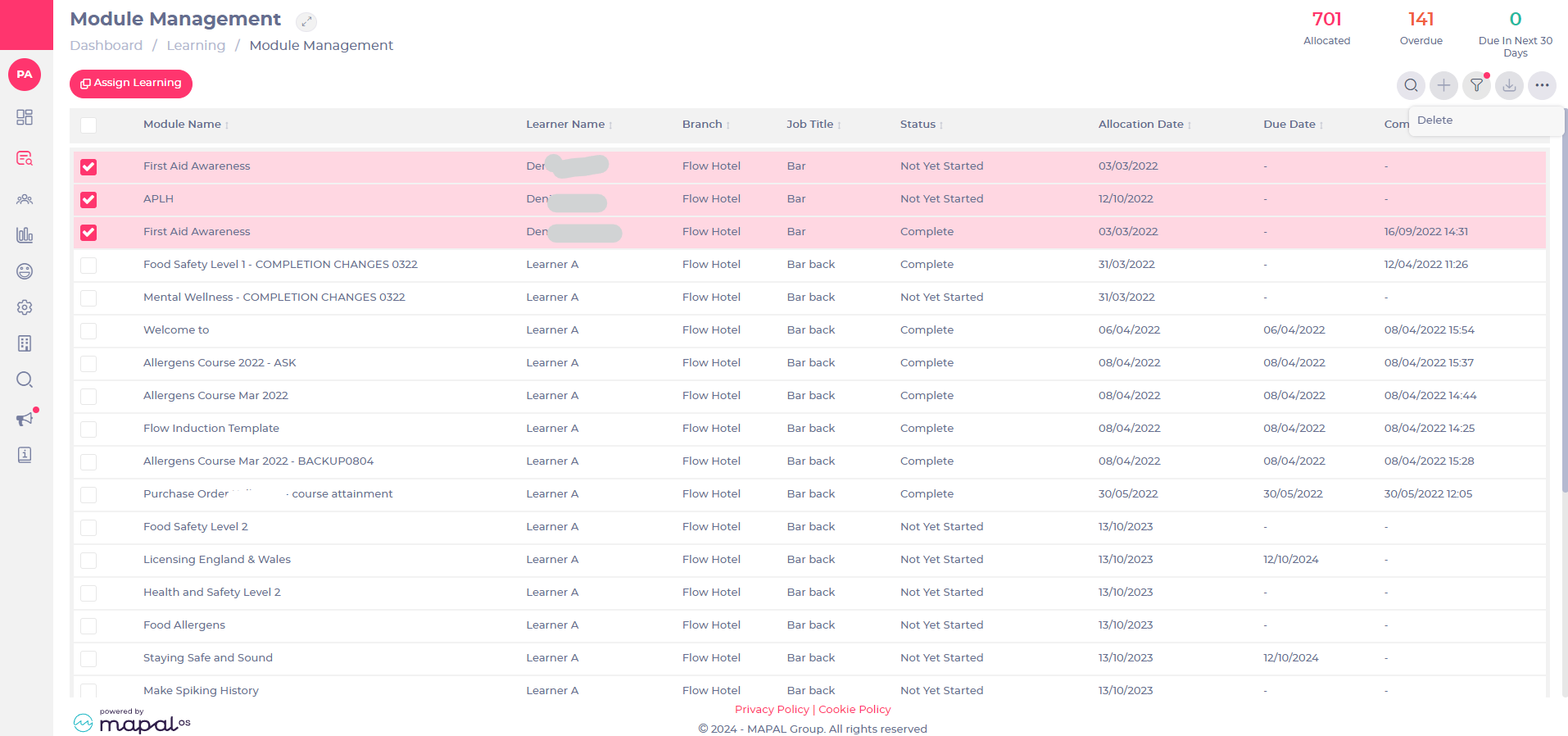Uncheck the First Aid Awareness Not Yet Started row
1568x736 pixels.
click(88, 167)
